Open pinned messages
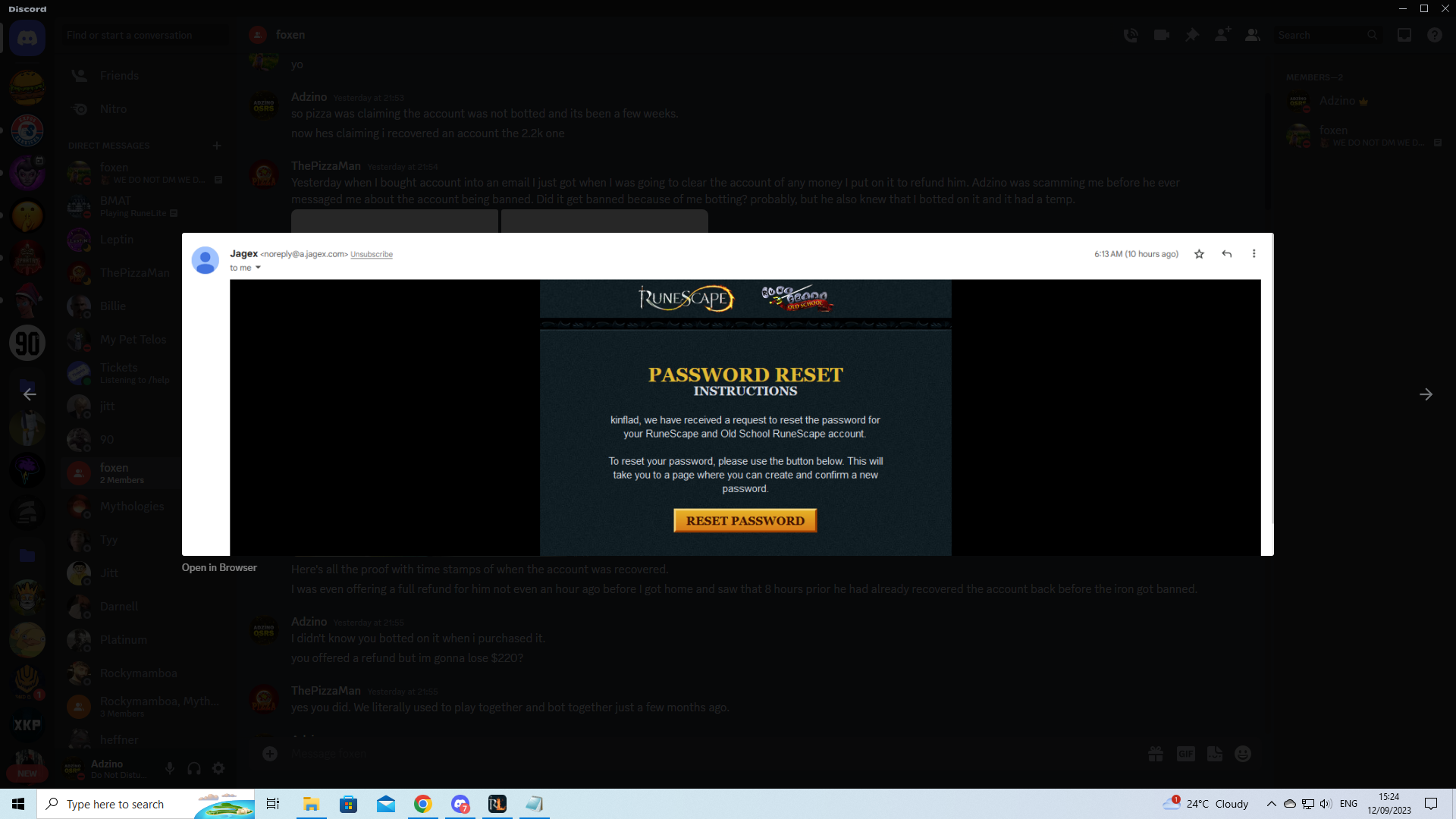Screen dimensions: 1456x819 1192,35
